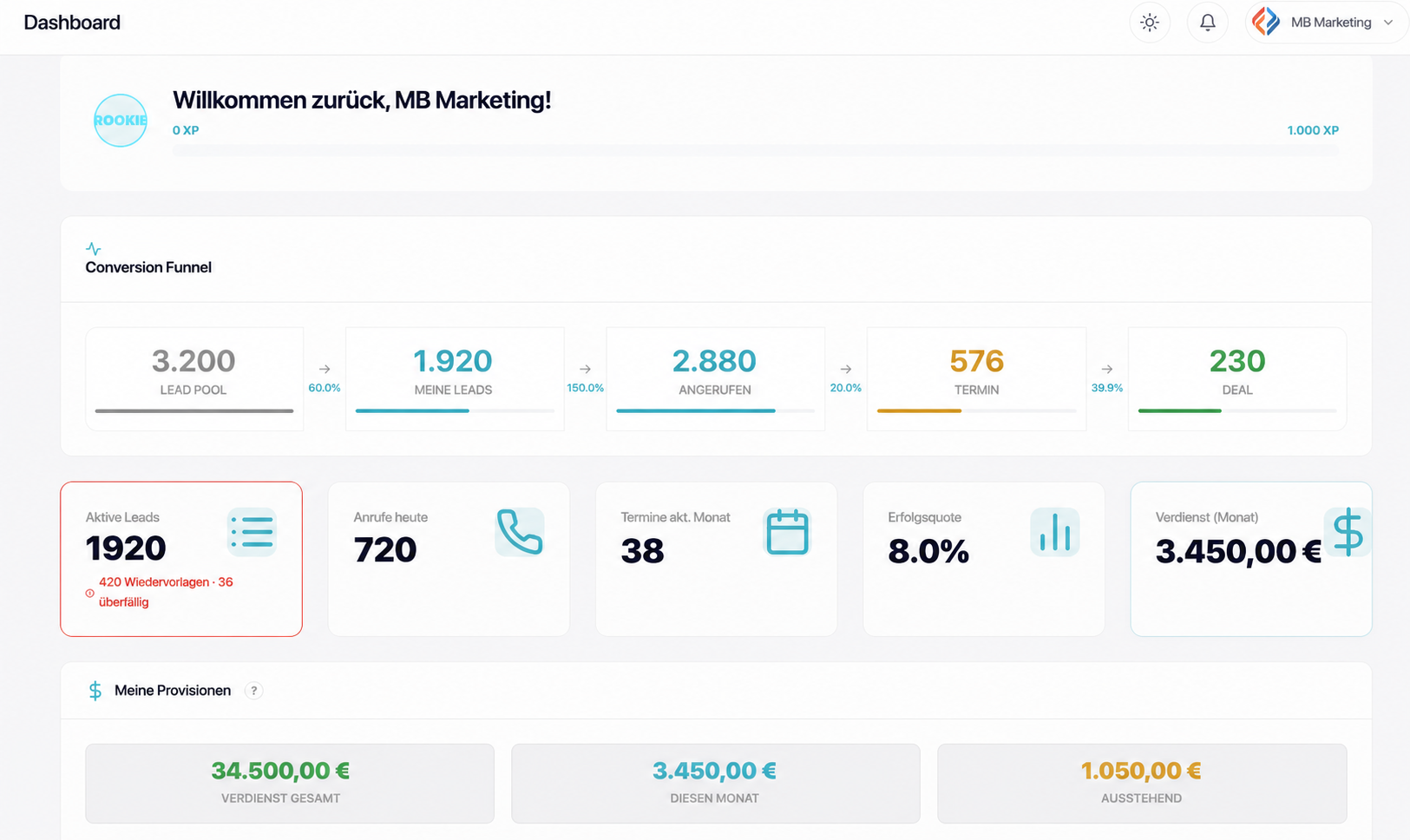The image size is (1410, 840).
Task: Open the Termin funnel card
Action: [x=977, y=378]
